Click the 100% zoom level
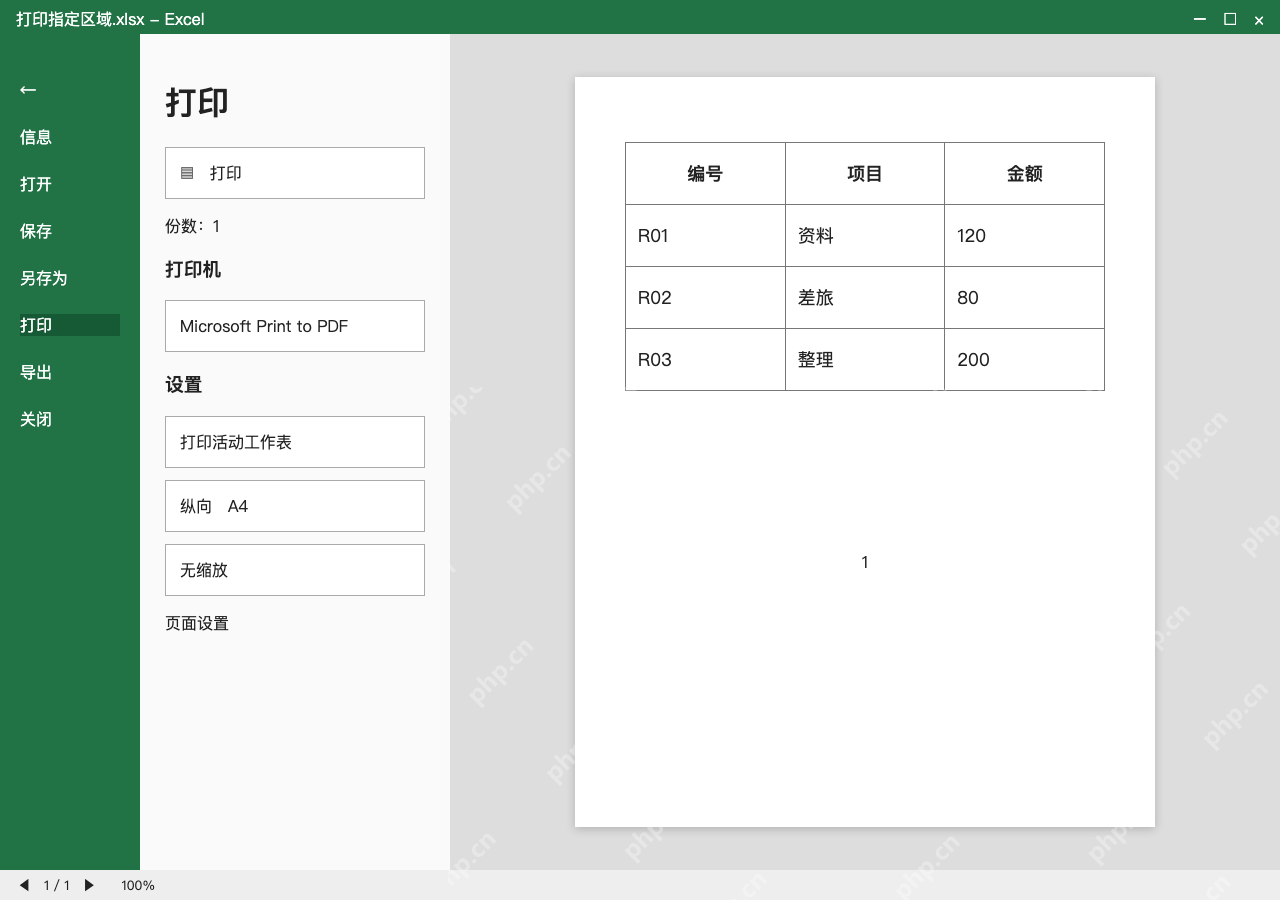This screenshot has width=1280, height=900. (x=138, y=885)
